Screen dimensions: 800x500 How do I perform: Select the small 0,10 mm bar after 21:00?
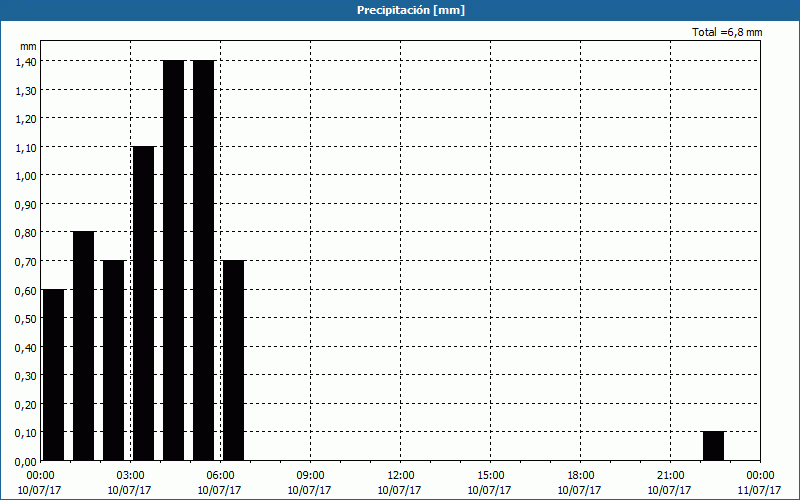[x=713, y=446]
